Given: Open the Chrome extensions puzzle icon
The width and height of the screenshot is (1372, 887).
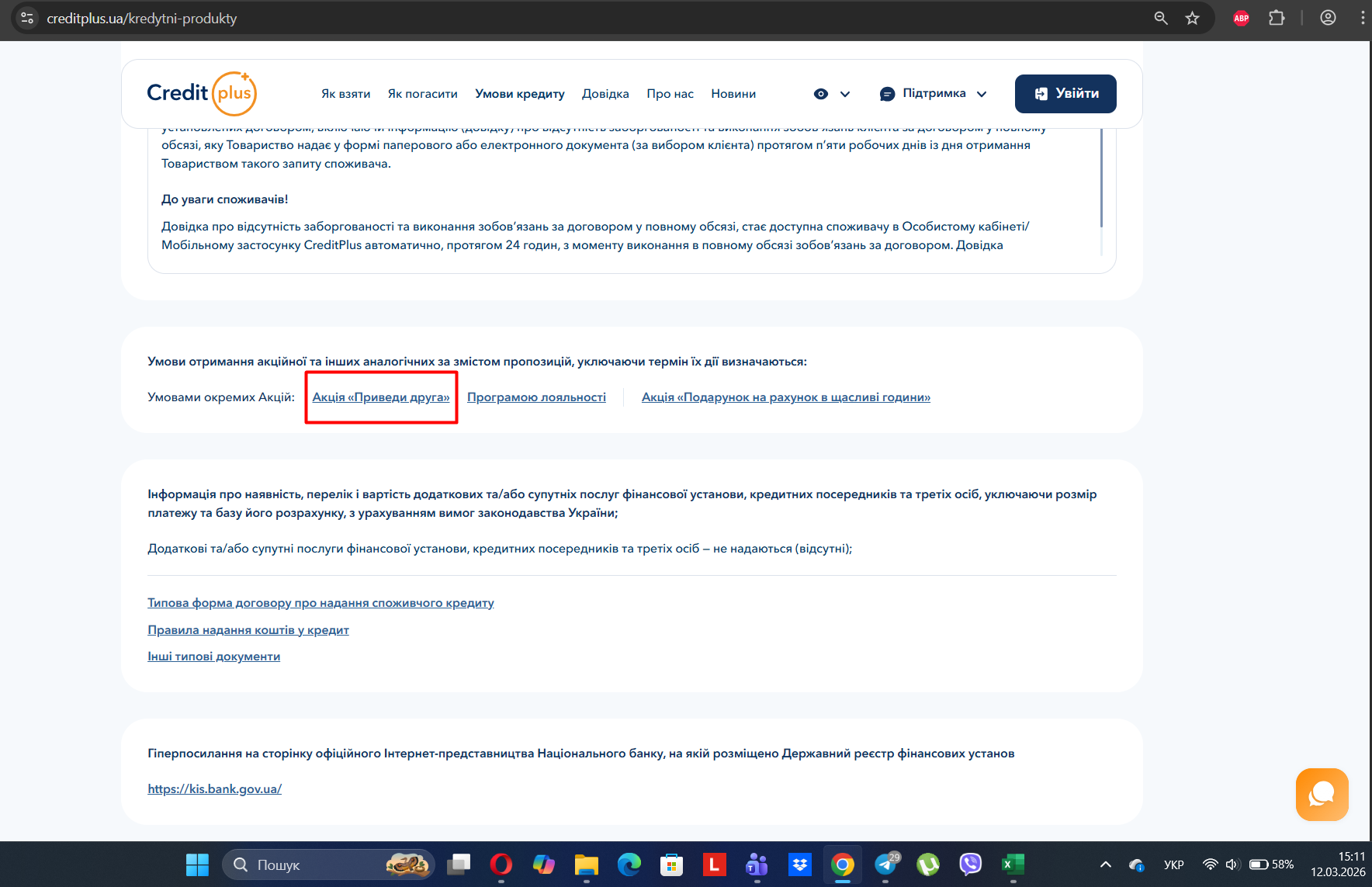Looking at the screenshot, I should pos(1277,18).
